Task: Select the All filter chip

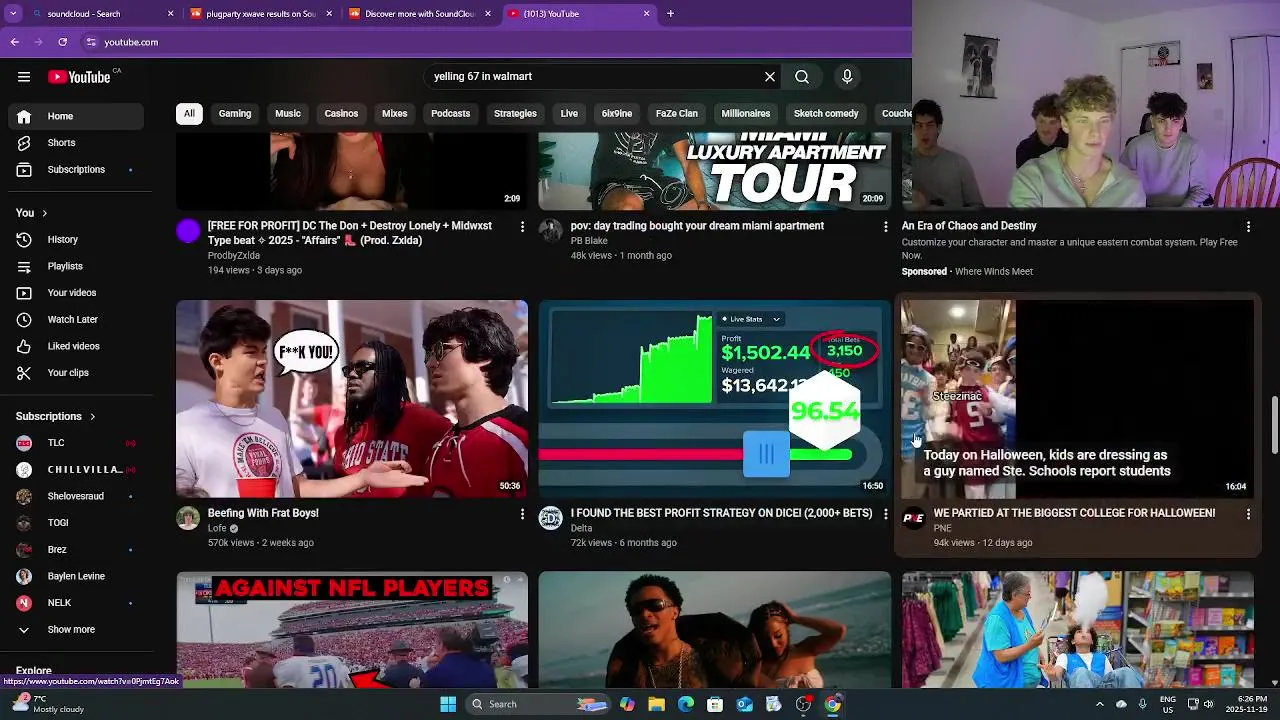Action: pyautogui.click(x=188, y=113)
